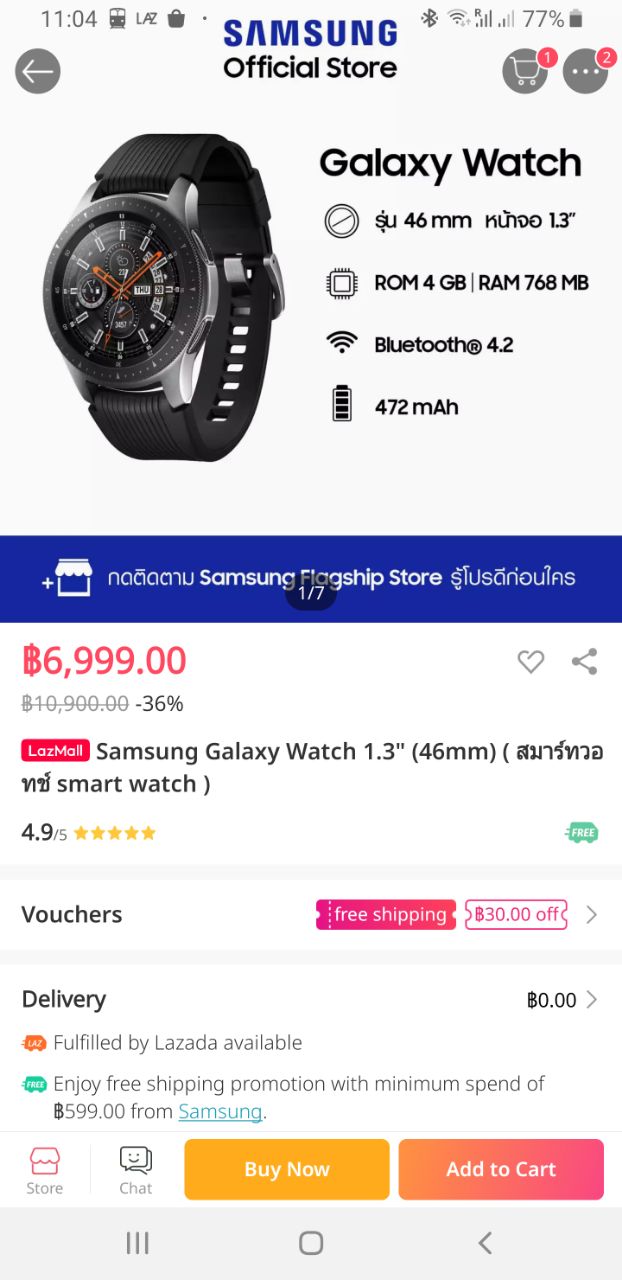Expand the Vouchers row chevron
This screenshot has width=622, height=1280.
click(x=592, y=914)
